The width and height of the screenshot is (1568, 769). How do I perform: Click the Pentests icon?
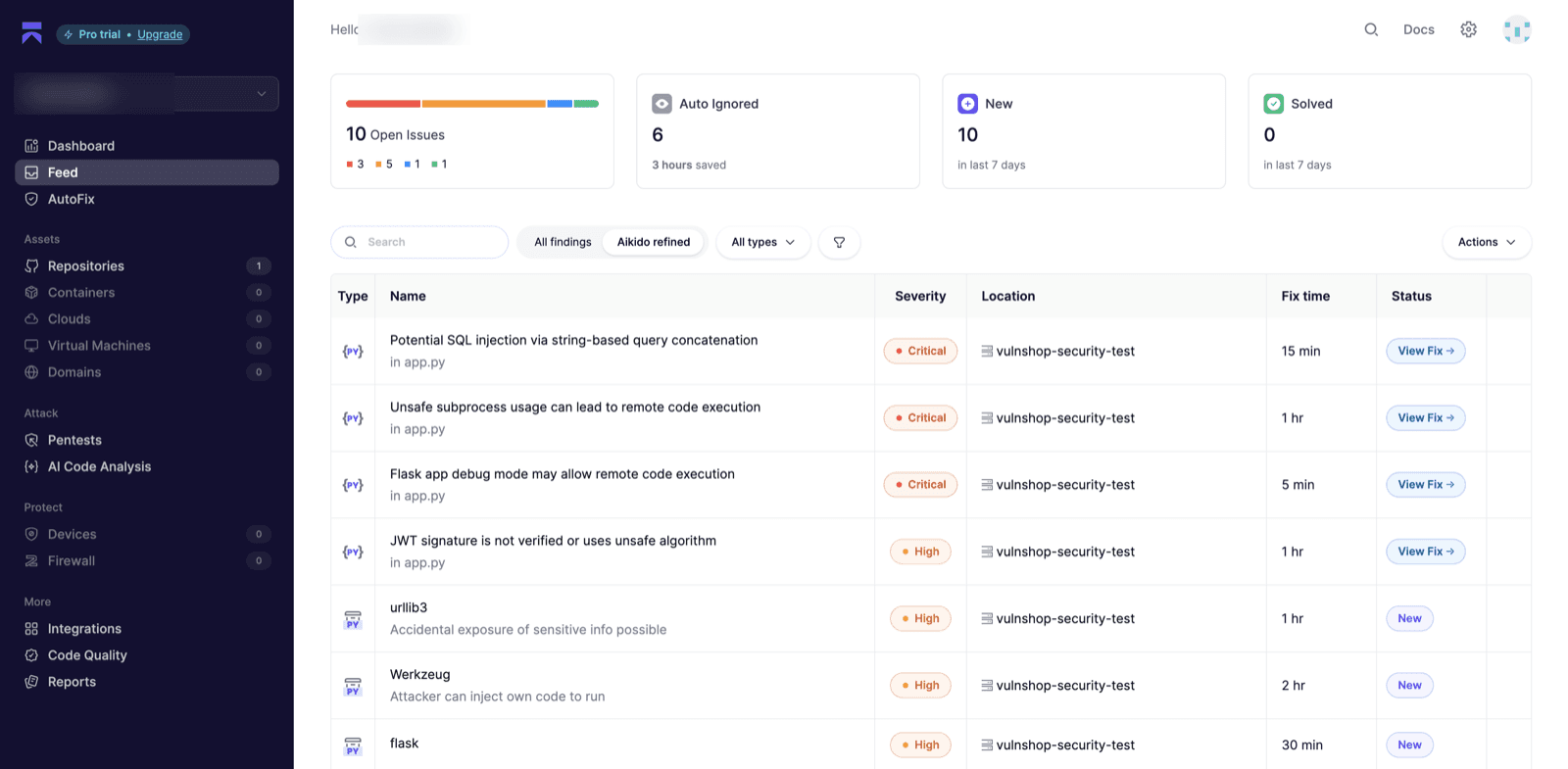point(31,441)
